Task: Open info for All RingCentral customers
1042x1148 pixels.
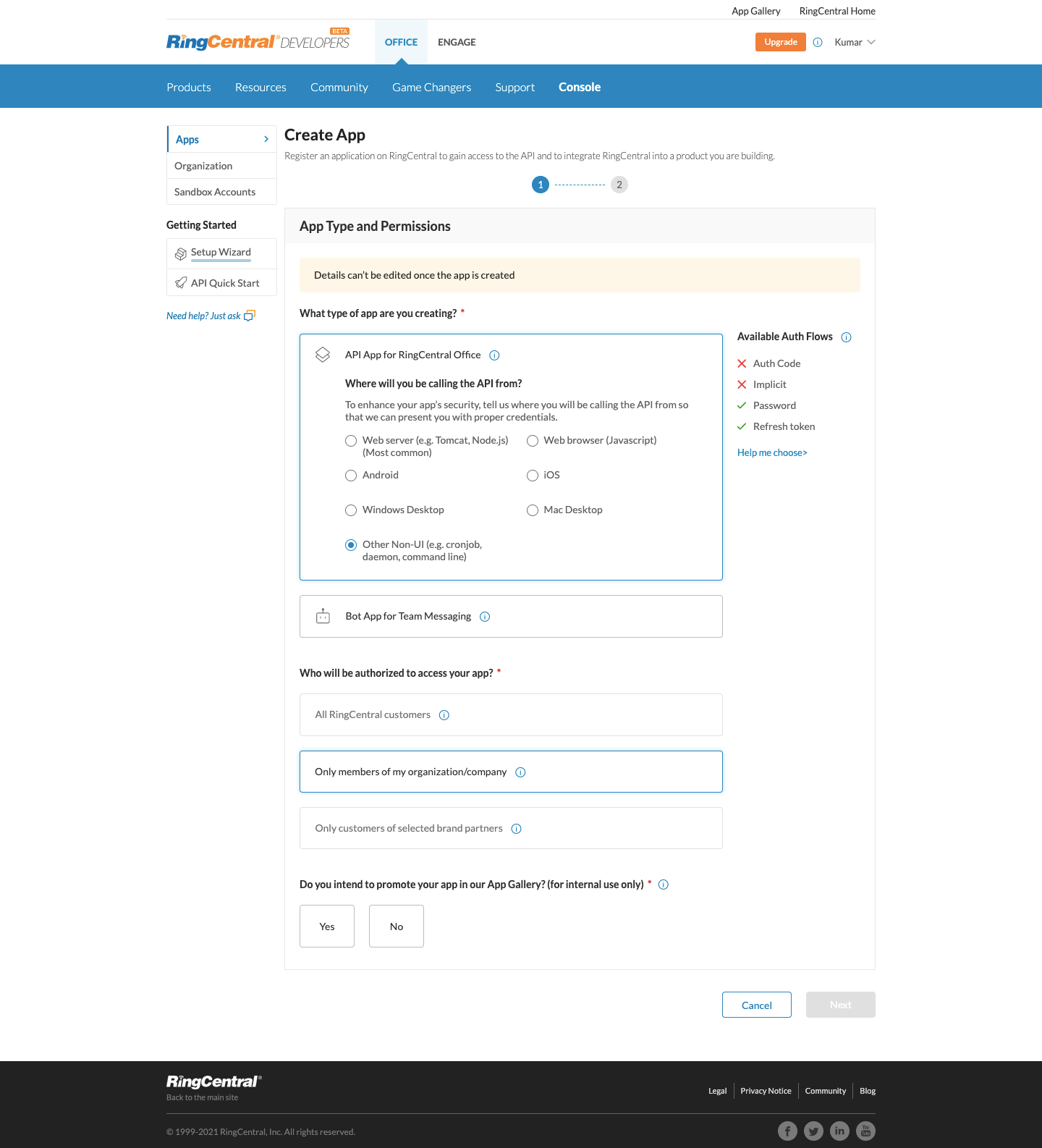Action: tap(444, 715)
